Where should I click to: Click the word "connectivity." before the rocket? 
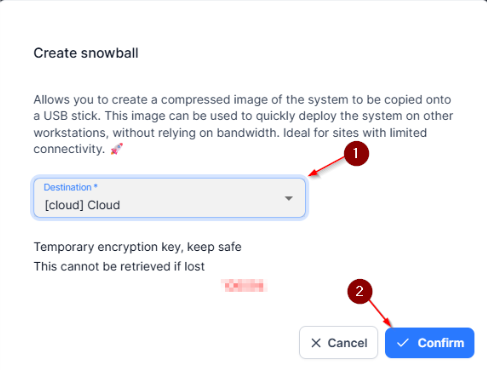pyautogui.click(x=69, y=149)
